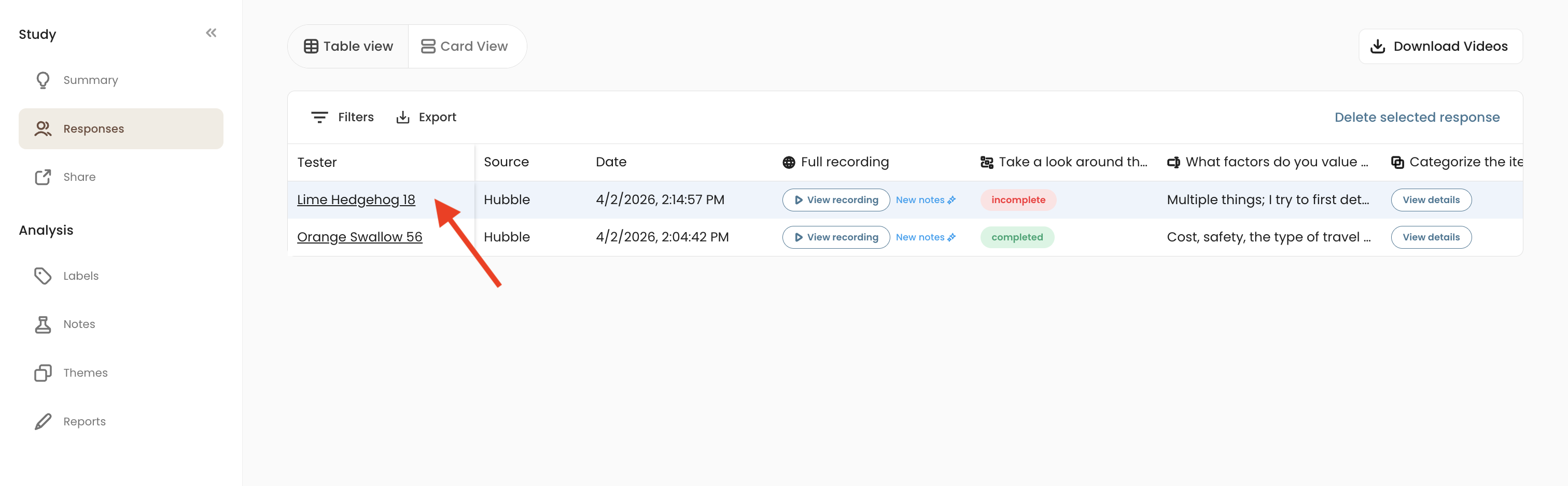Image resolution: width=1568 pixels, height=486 pixels.
Task: Click the Reports pencil icon
Action: tap(43, 422)
